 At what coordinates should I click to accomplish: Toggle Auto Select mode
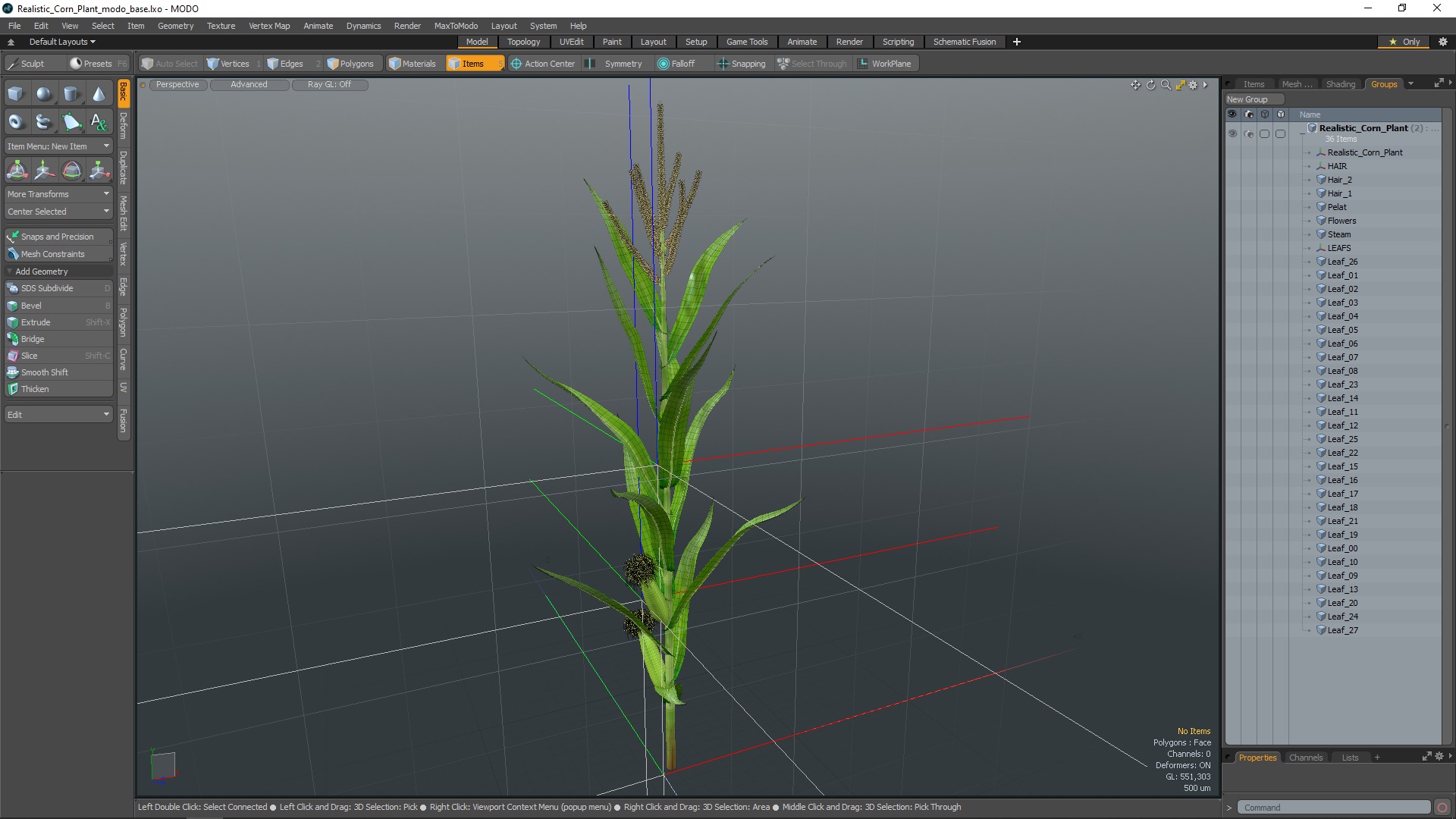pyautogui.click(x=170, y=64)
